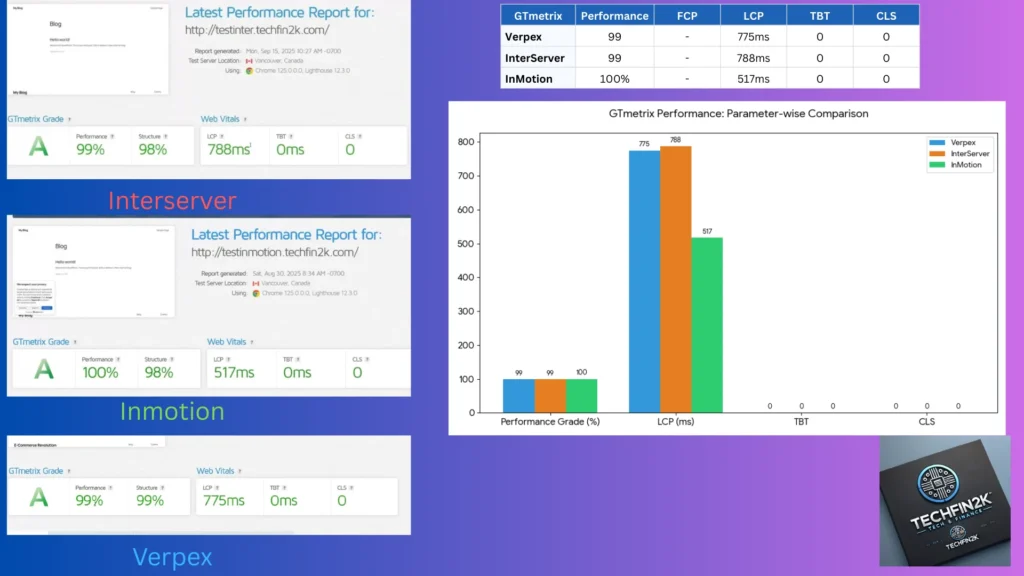Click Verpex row label in table
This screenshot has width=1024, height=576.
click(523, 37)
